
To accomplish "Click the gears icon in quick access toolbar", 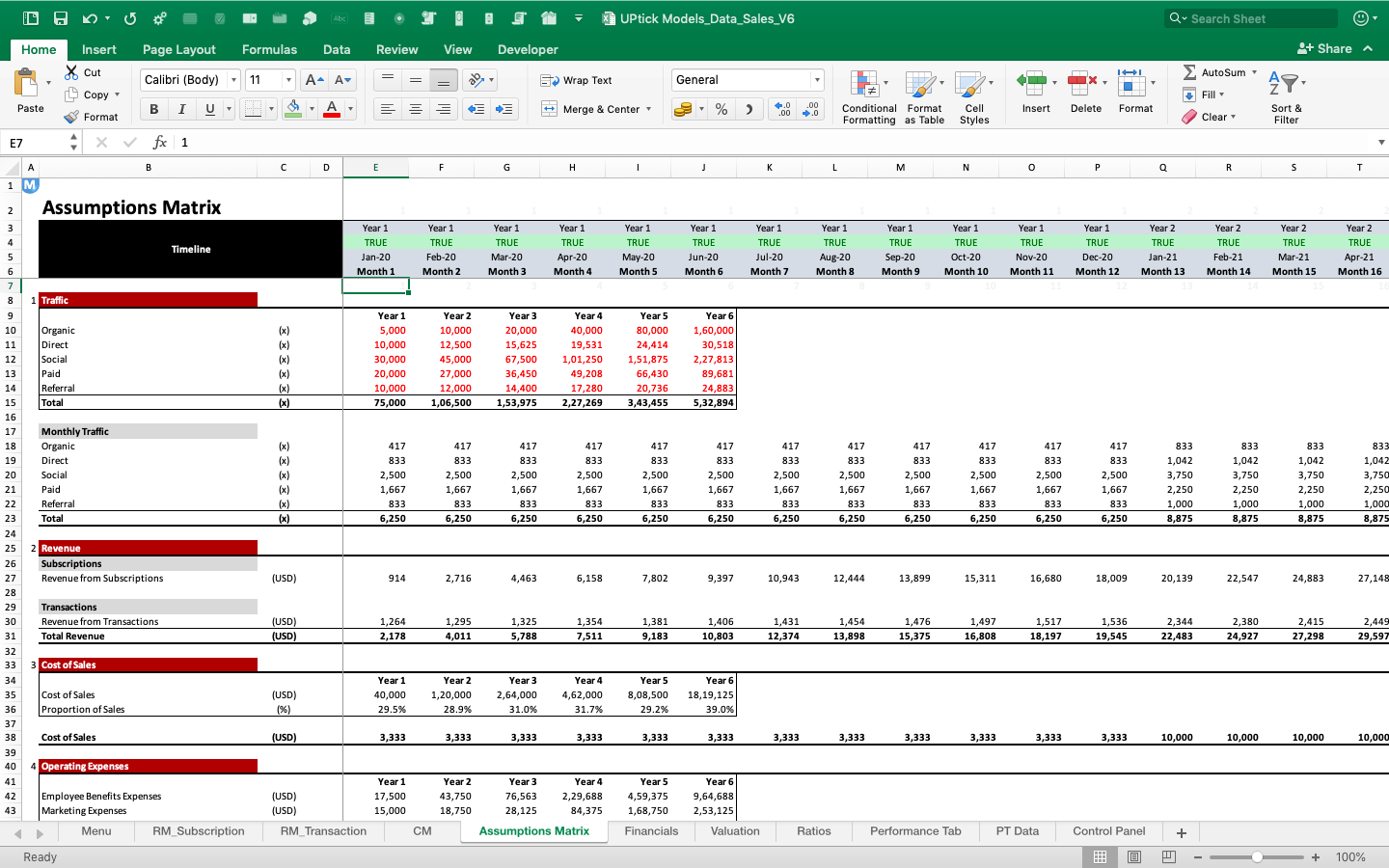I will click(x=159, y=18).
